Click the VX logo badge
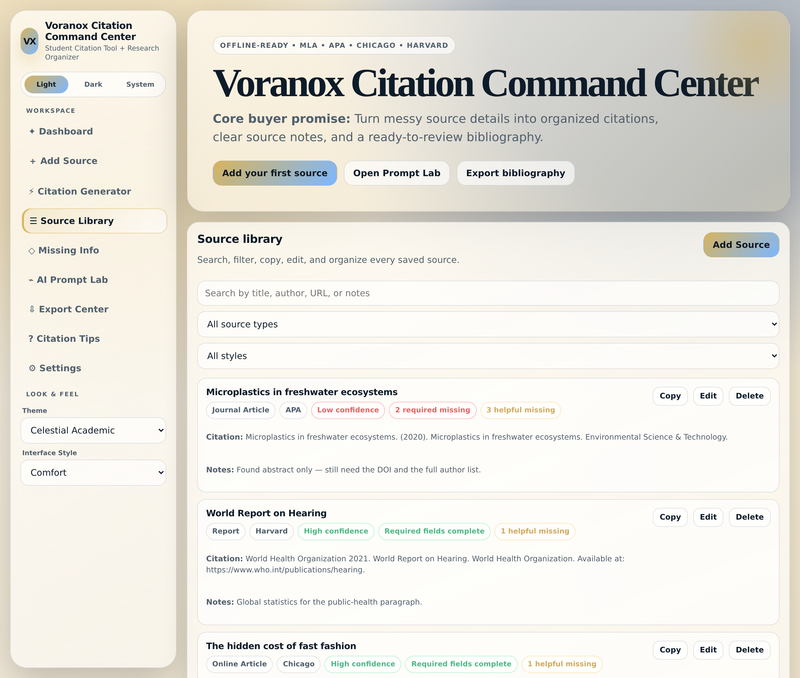The image size is (800, 678). tap(30, 41)
